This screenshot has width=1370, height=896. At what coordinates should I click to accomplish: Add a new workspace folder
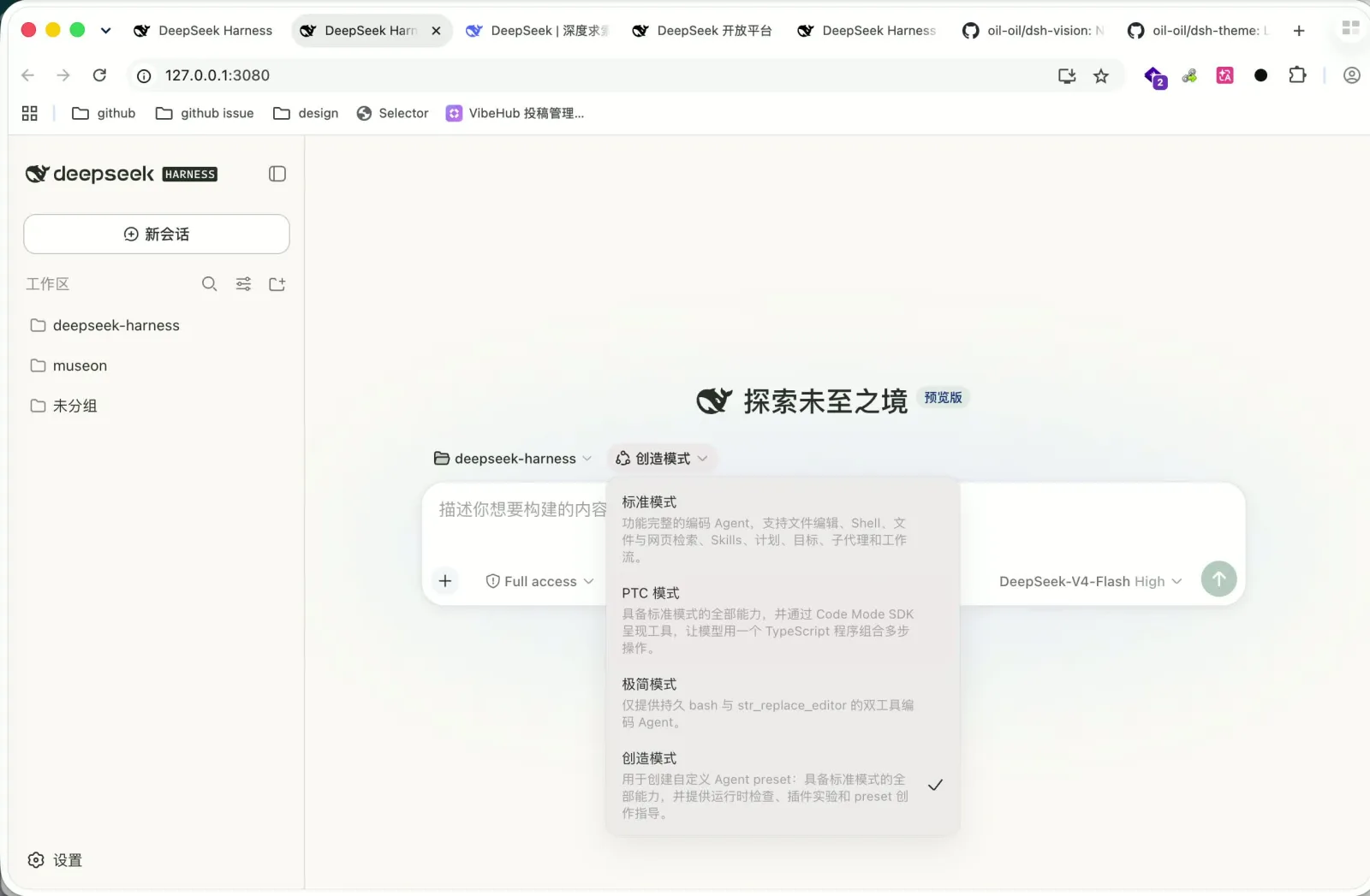click(x=277, y=284)
